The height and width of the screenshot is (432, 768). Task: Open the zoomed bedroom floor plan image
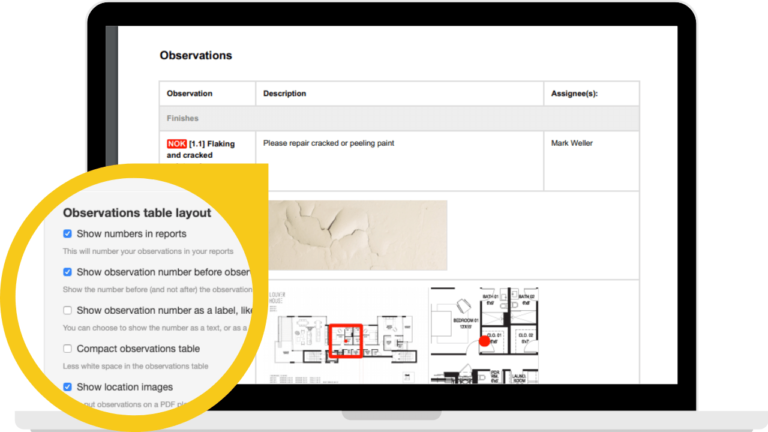484,335
